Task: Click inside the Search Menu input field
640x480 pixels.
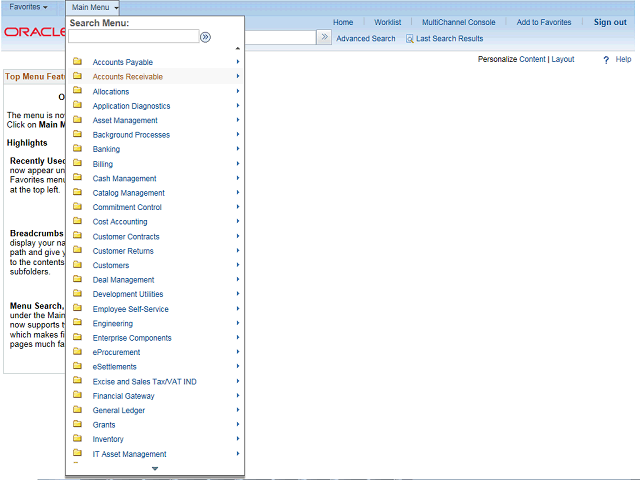Action: click(133, 36)
